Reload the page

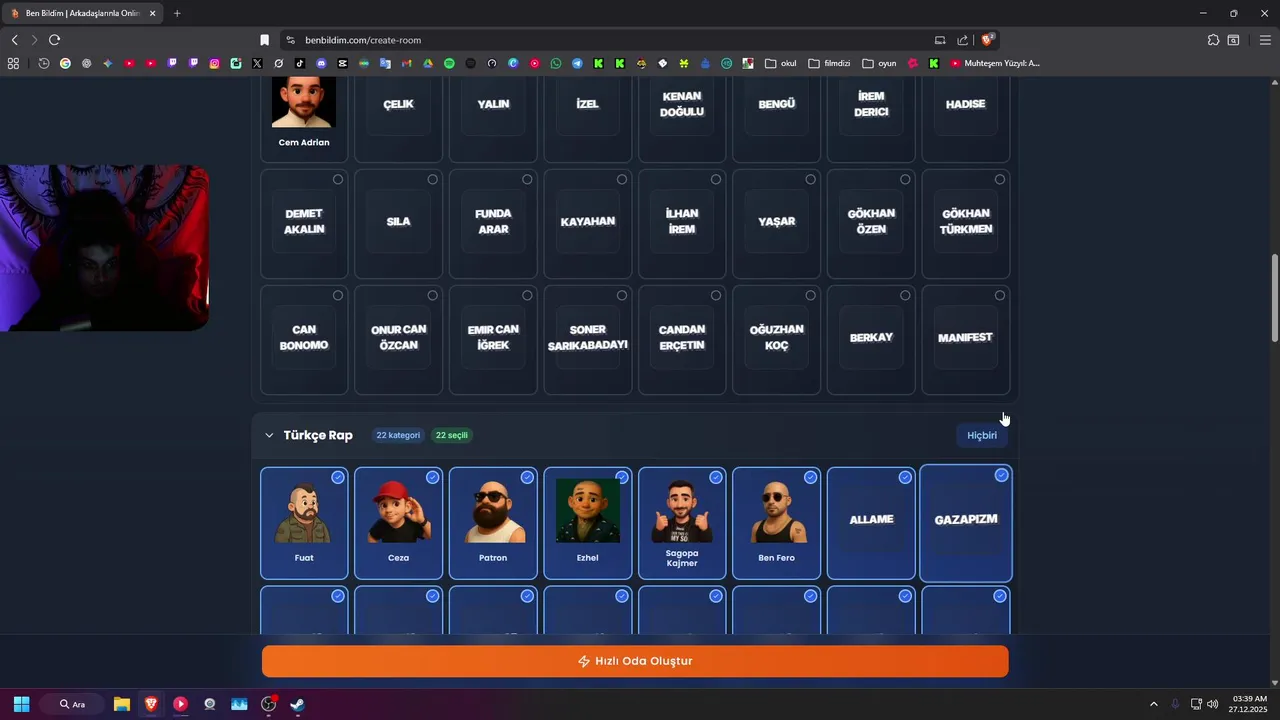coord(54,40)
